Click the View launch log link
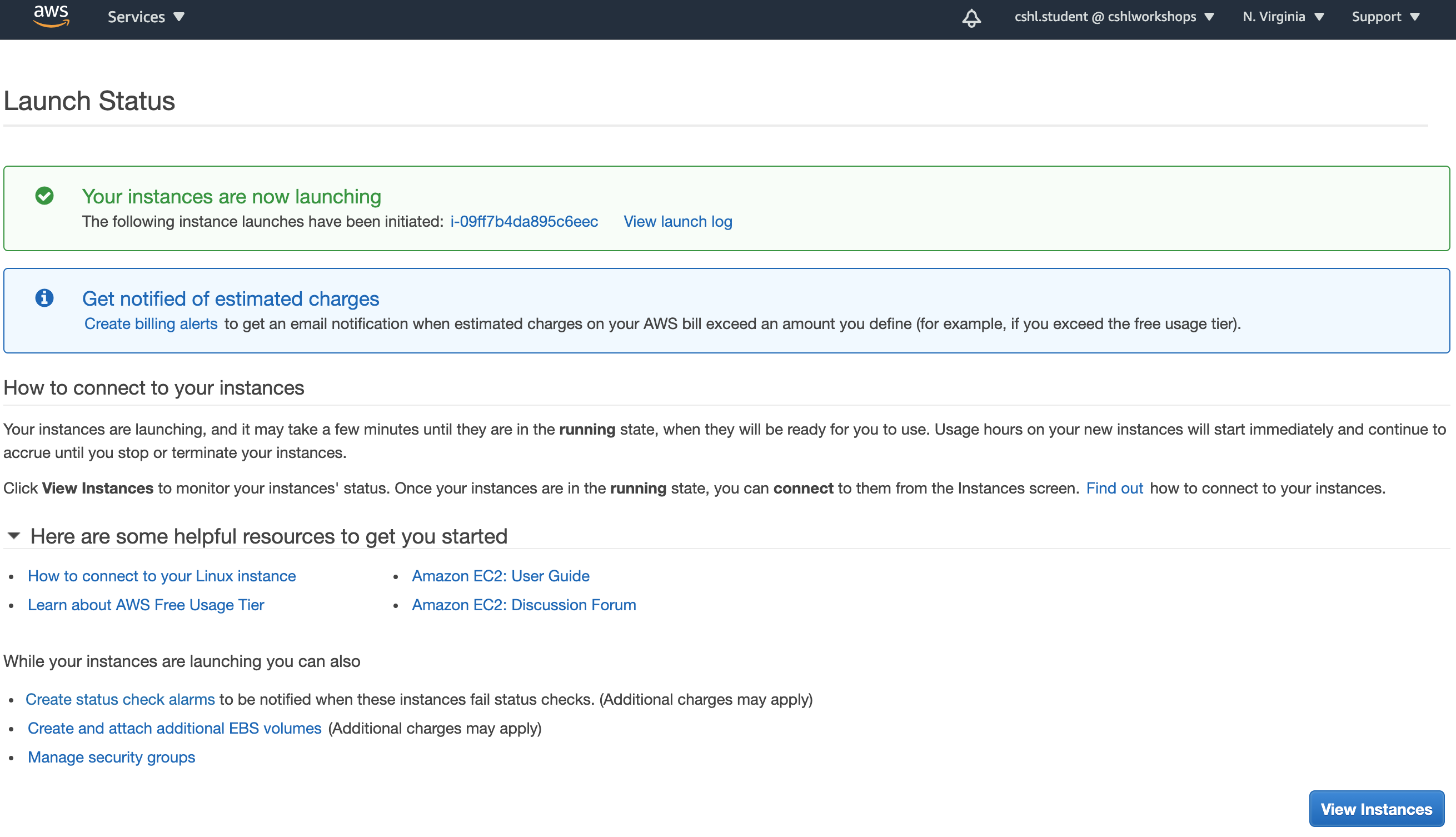Viewport: 1456px width, 837px height. (678, 220)
